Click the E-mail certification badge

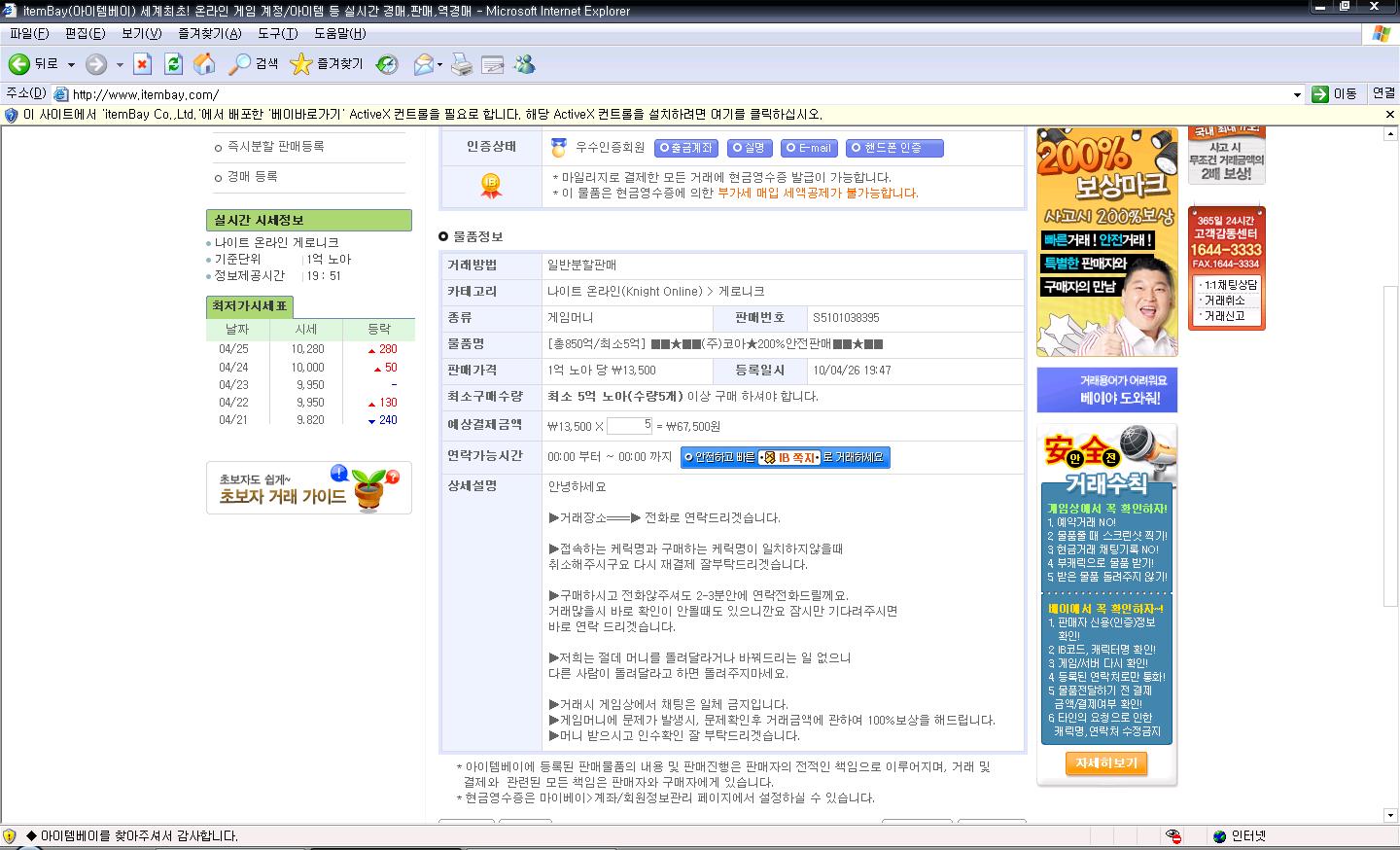point(809,148)
